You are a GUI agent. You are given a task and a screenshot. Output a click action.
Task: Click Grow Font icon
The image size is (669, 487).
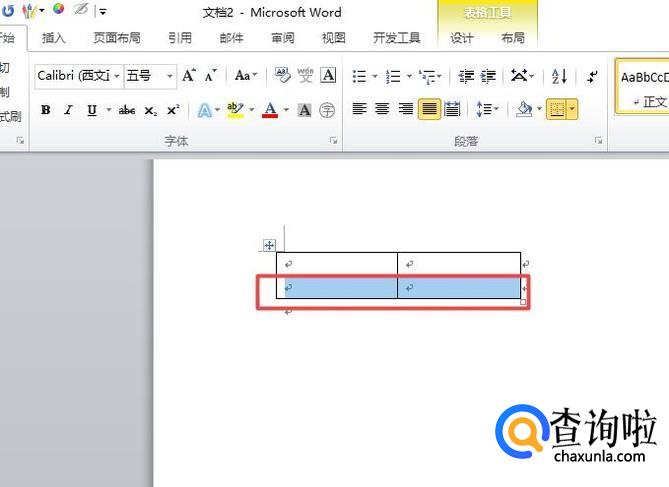(189, 76)
